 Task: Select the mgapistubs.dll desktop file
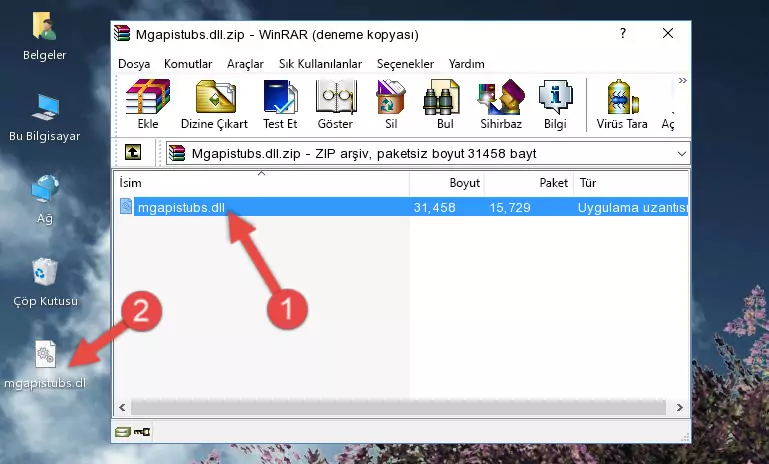pos(45,365)
